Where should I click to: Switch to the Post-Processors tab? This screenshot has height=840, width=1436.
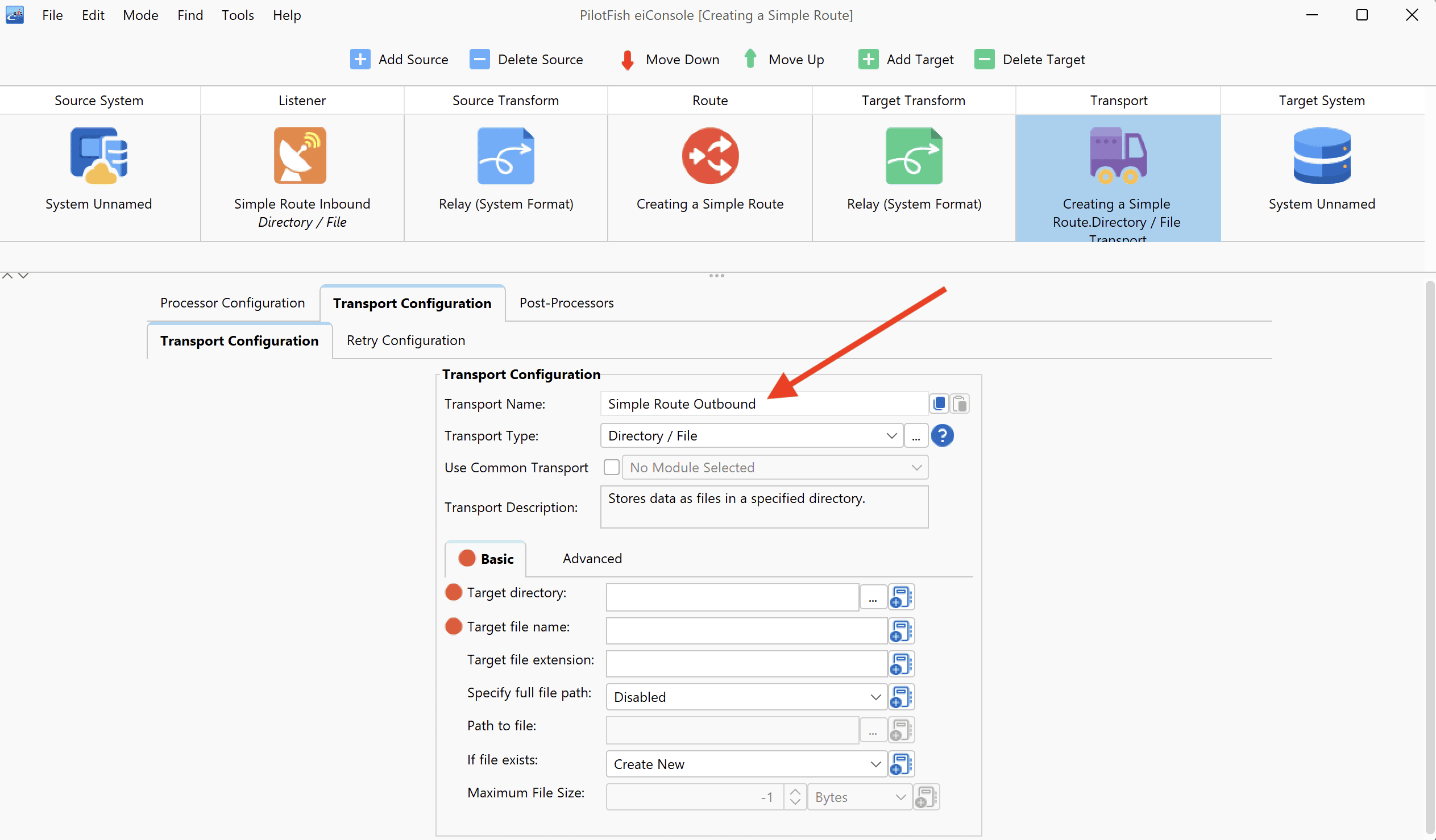pyautogui.click(x=566, y=302)
